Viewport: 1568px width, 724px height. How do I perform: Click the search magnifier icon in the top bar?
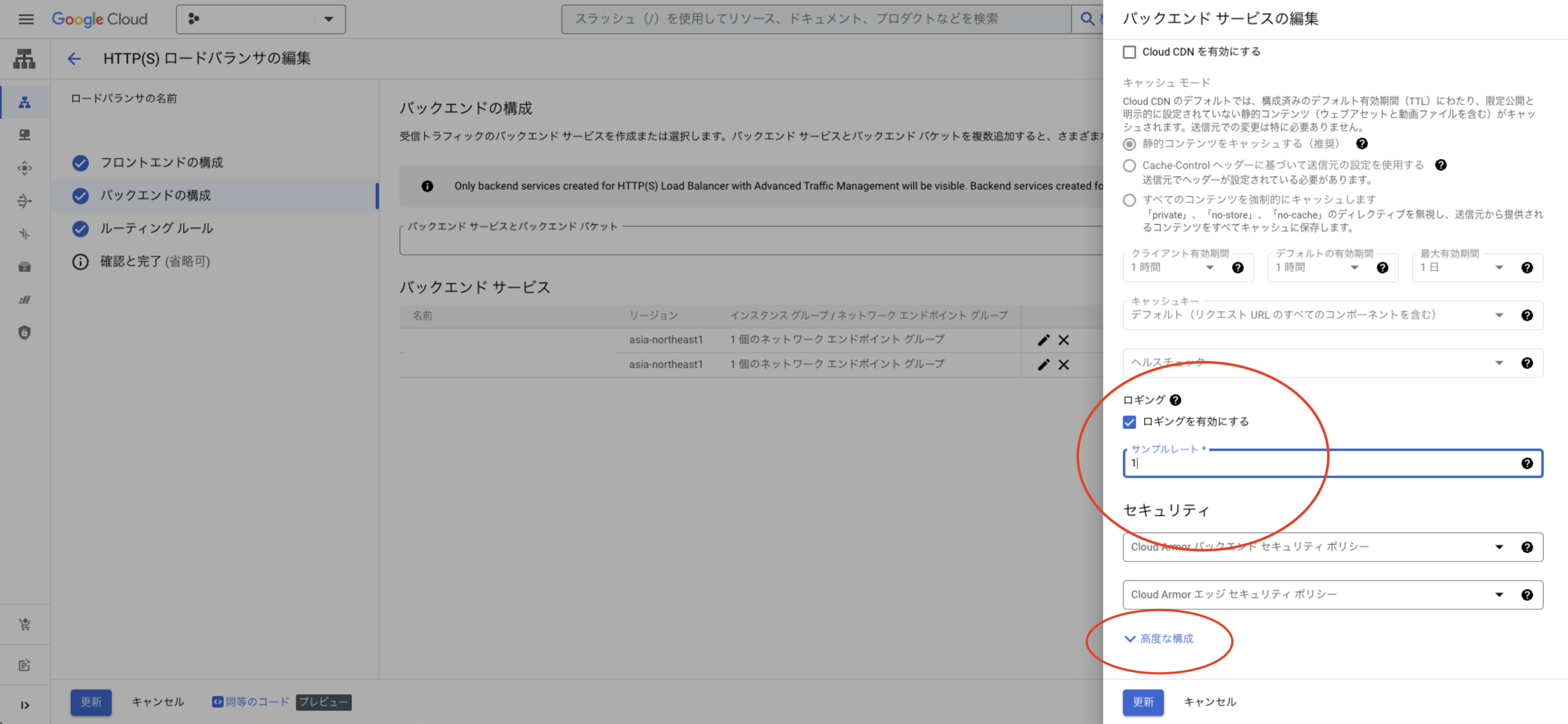[x=1087, y=19]
